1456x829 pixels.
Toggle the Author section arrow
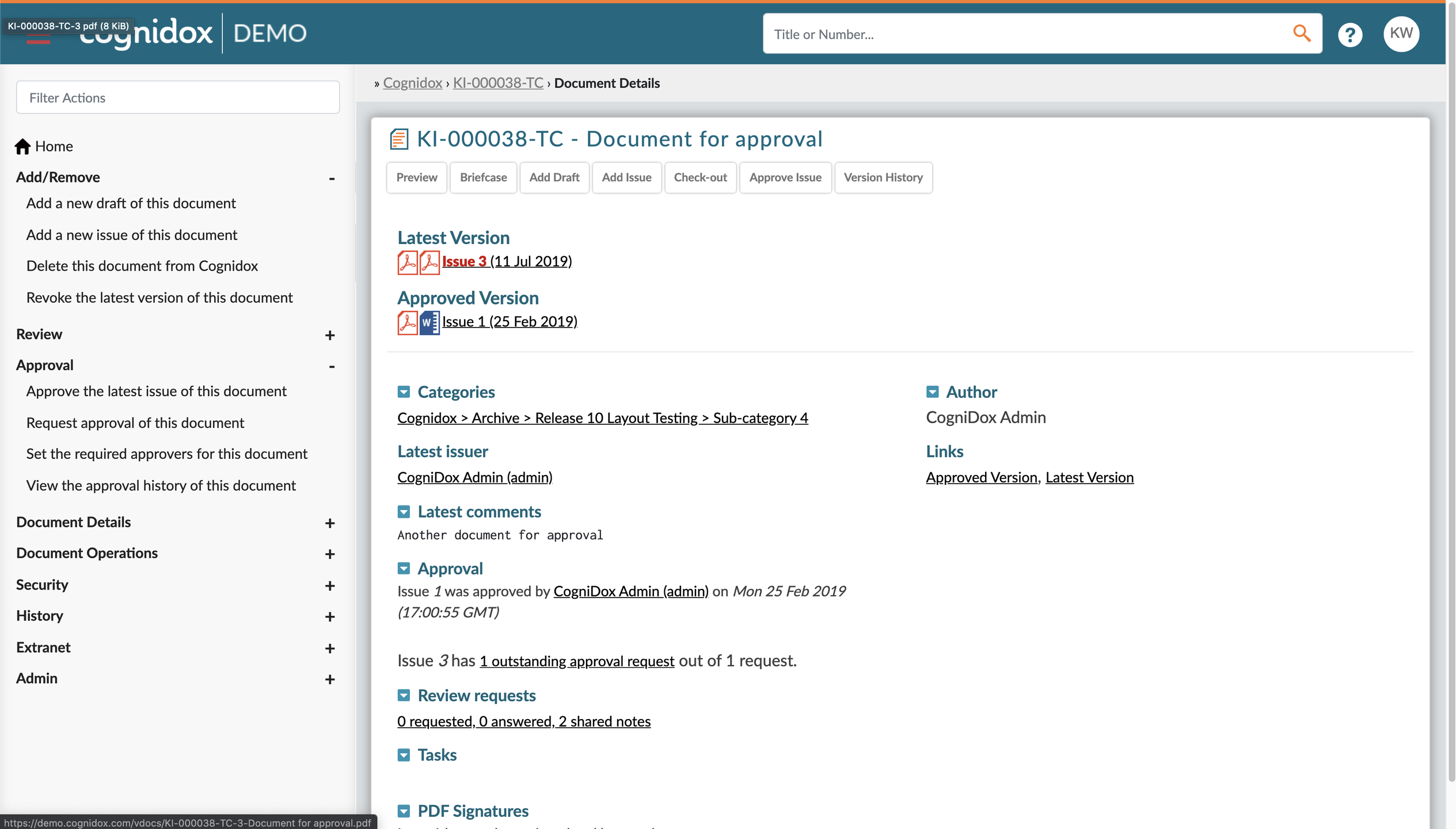pyautogui.click(x=932, y=392)
